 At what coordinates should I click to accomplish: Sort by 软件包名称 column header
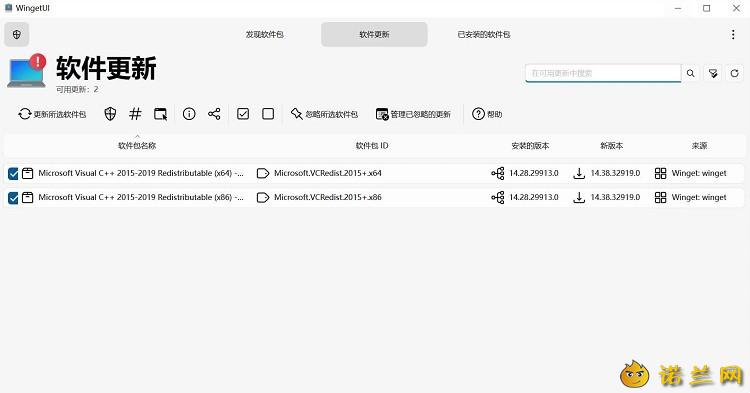pos(137,146)
